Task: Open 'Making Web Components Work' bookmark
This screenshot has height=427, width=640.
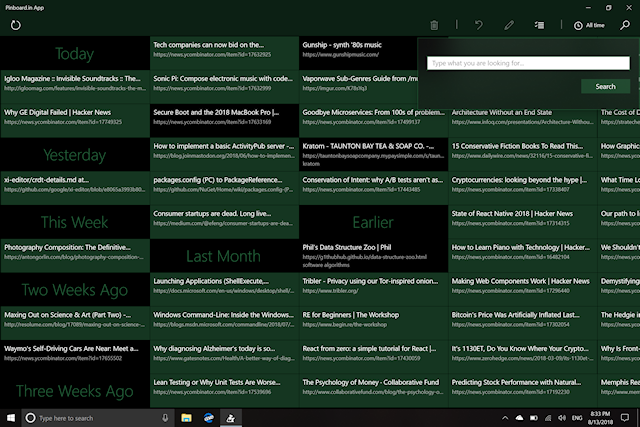Action: (522, 290)
